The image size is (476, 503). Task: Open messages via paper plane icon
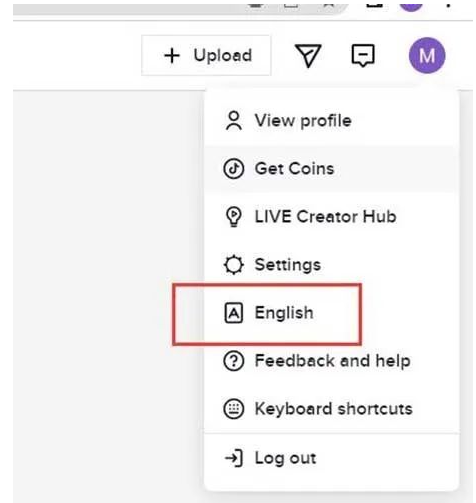308,55
